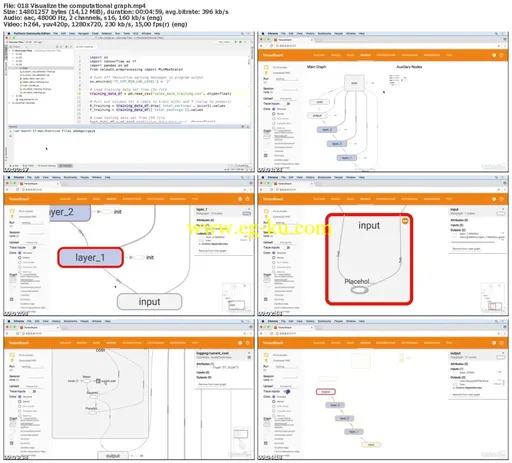Image resolution: width=512 pixels, height=463 pixels.
Task: Click Upload Choose File button in Main Graph frame
Action: [x=286, y=99]
